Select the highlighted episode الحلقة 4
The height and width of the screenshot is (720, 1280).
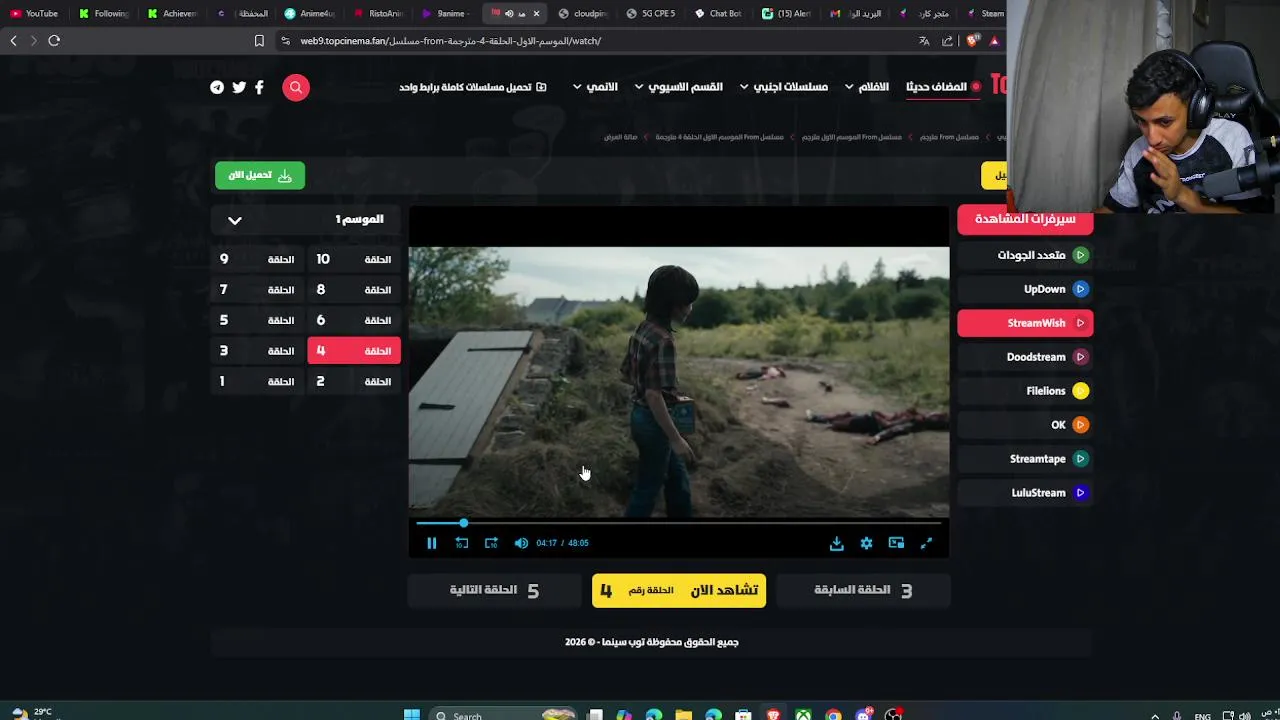tap(354, 351)
